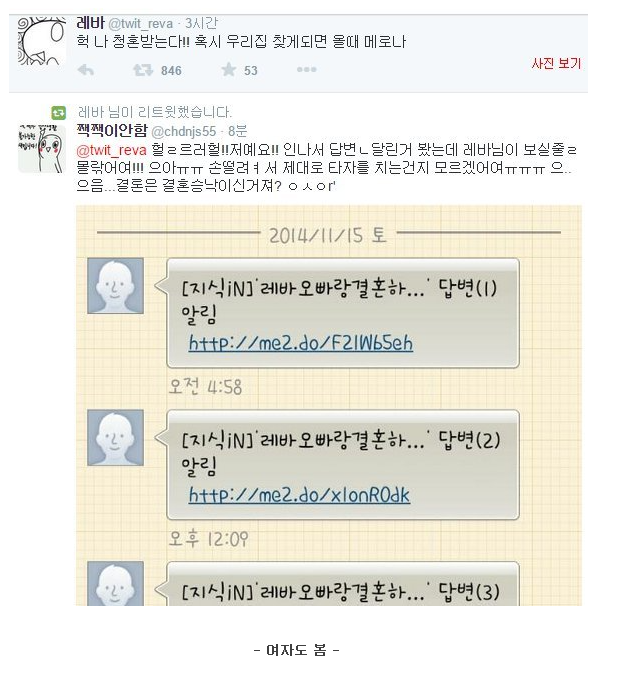Open 짹짹이안함's profile avatar

pyautogui.click(x=42, y=149)
